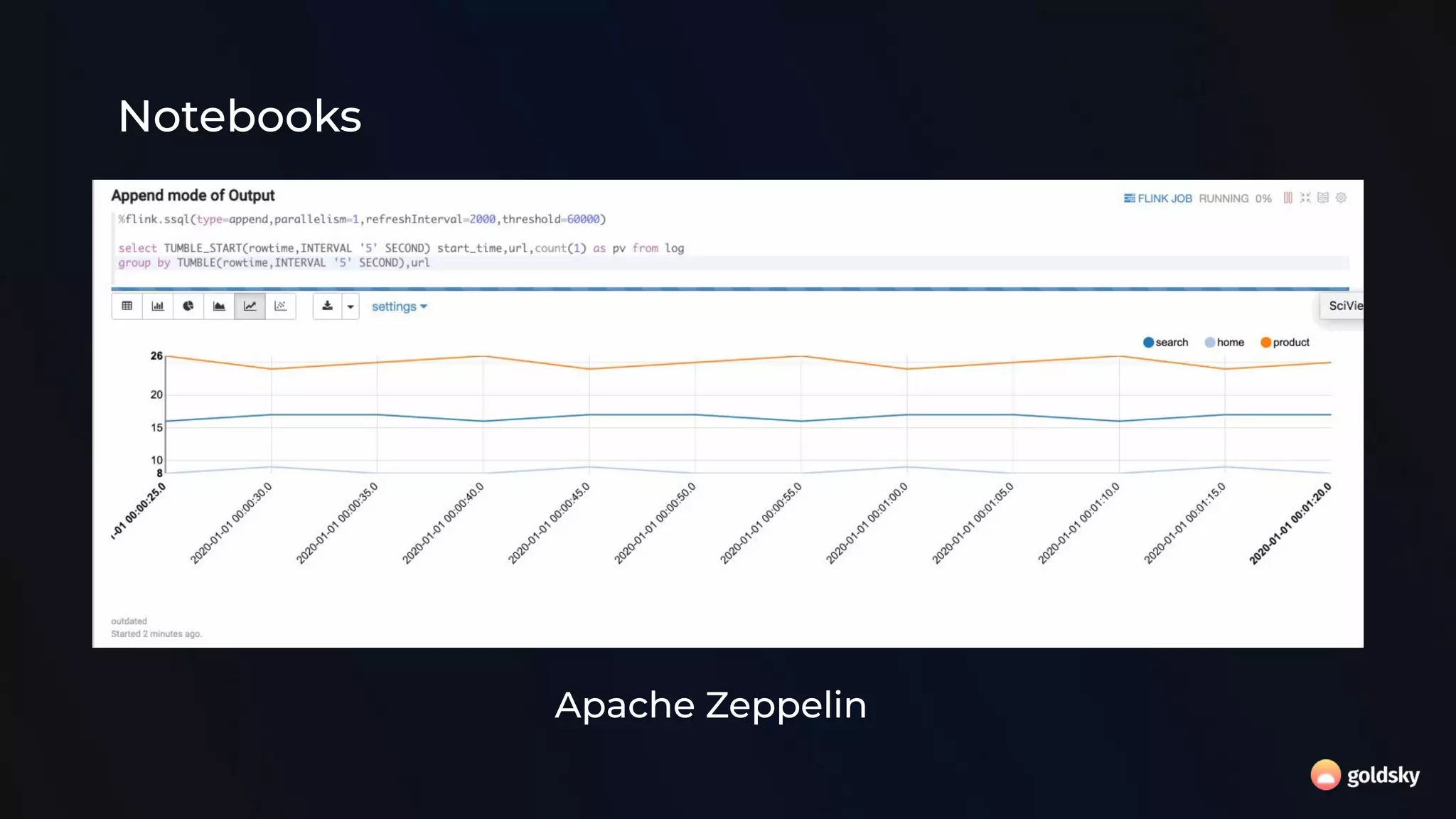Click the 'outdated' status text
This screenshot has width=1456, height=819.
click(x=129, y=621)
